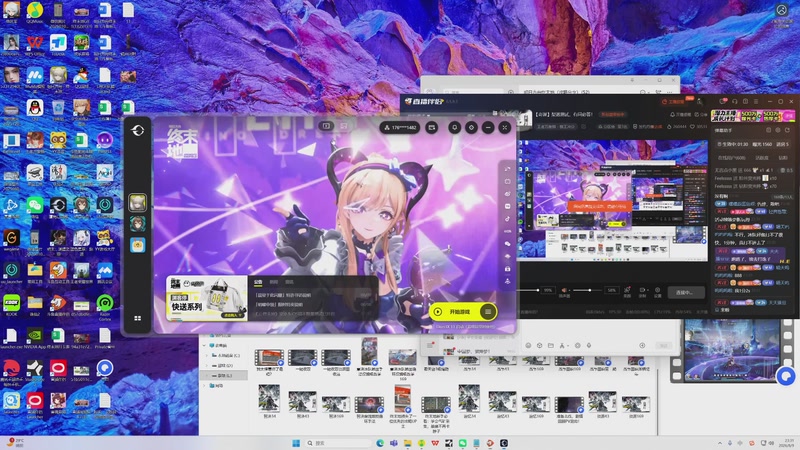Click the game video preview with filmstrip border

(x=732, y=351)
